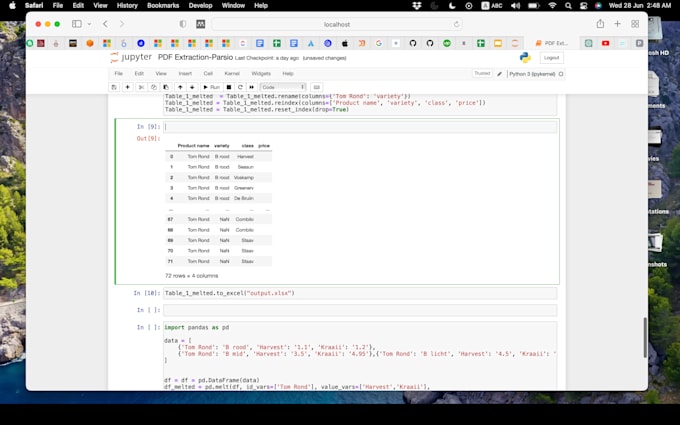The height and width of the screenshot is (425, 680).
Task: Insert a cell below with the plus icon
Action: coord(128,87)
